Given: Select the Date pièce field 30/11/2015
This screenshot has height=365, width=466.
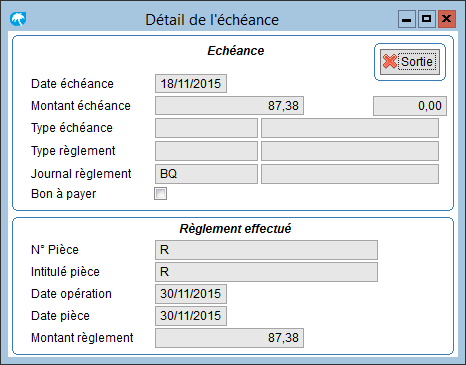Looking at the screenshot, I should pyautogui.click(x=191, y=316).
